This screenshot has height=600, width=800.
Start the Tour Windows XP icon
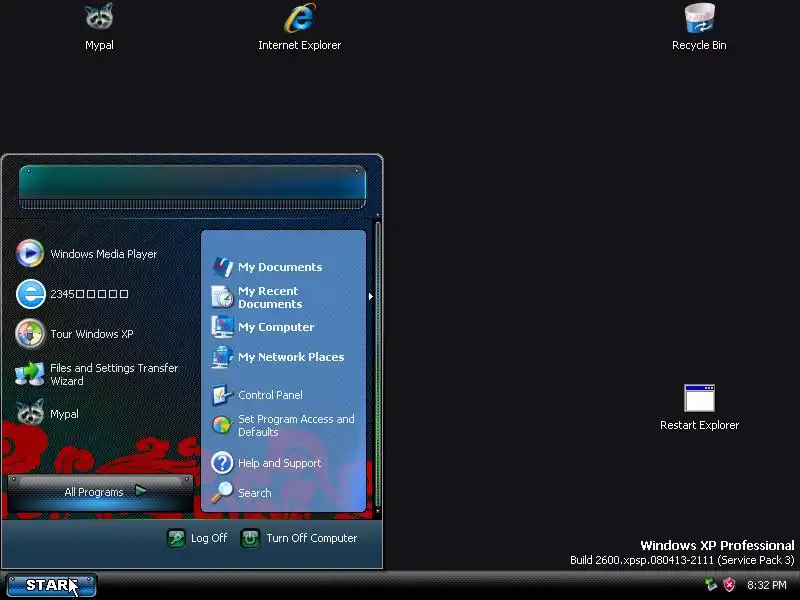(x=30, y=334)
